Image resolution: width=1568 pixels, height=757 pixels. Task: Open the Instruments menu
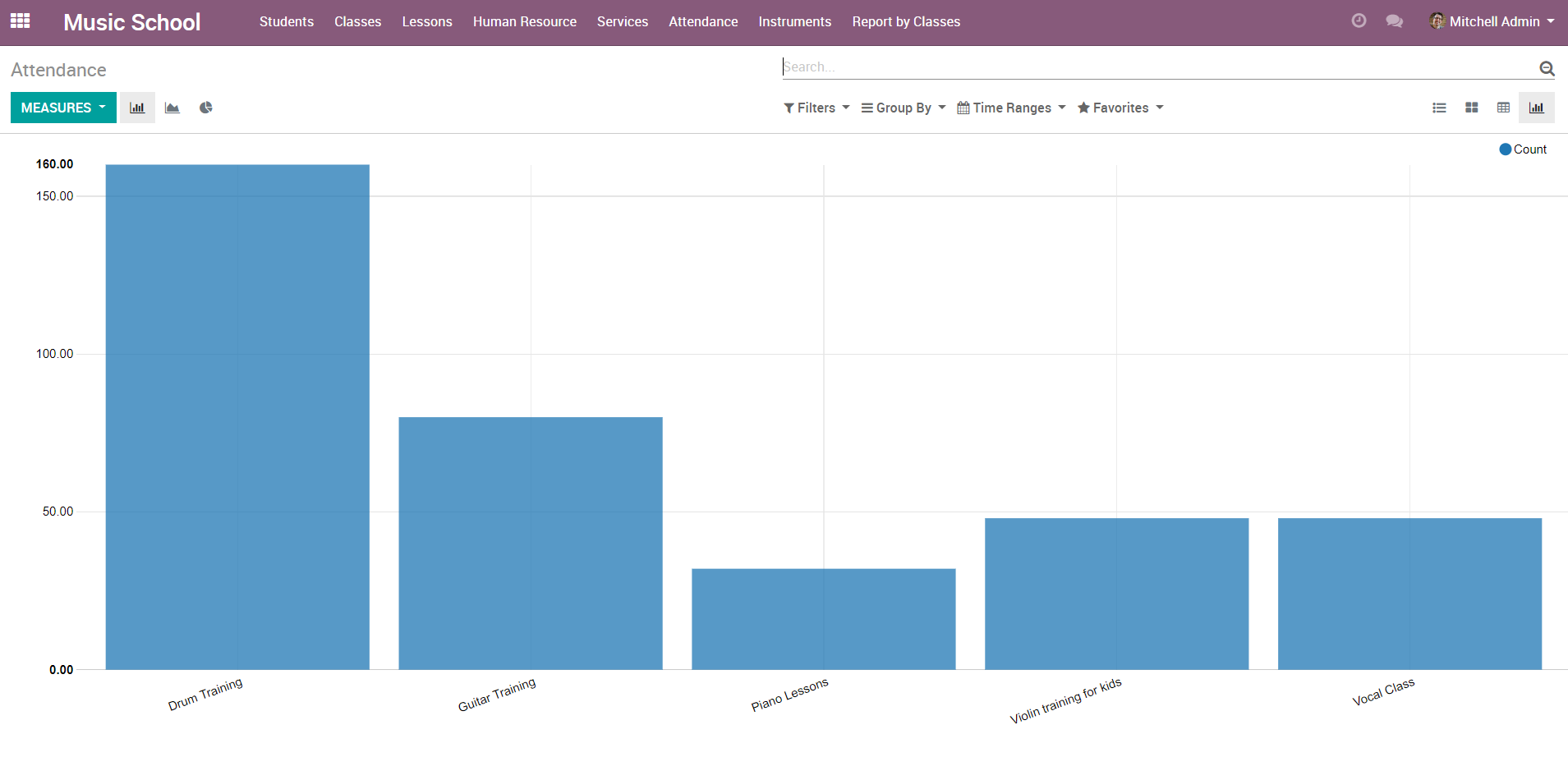[x=794, y=21]
